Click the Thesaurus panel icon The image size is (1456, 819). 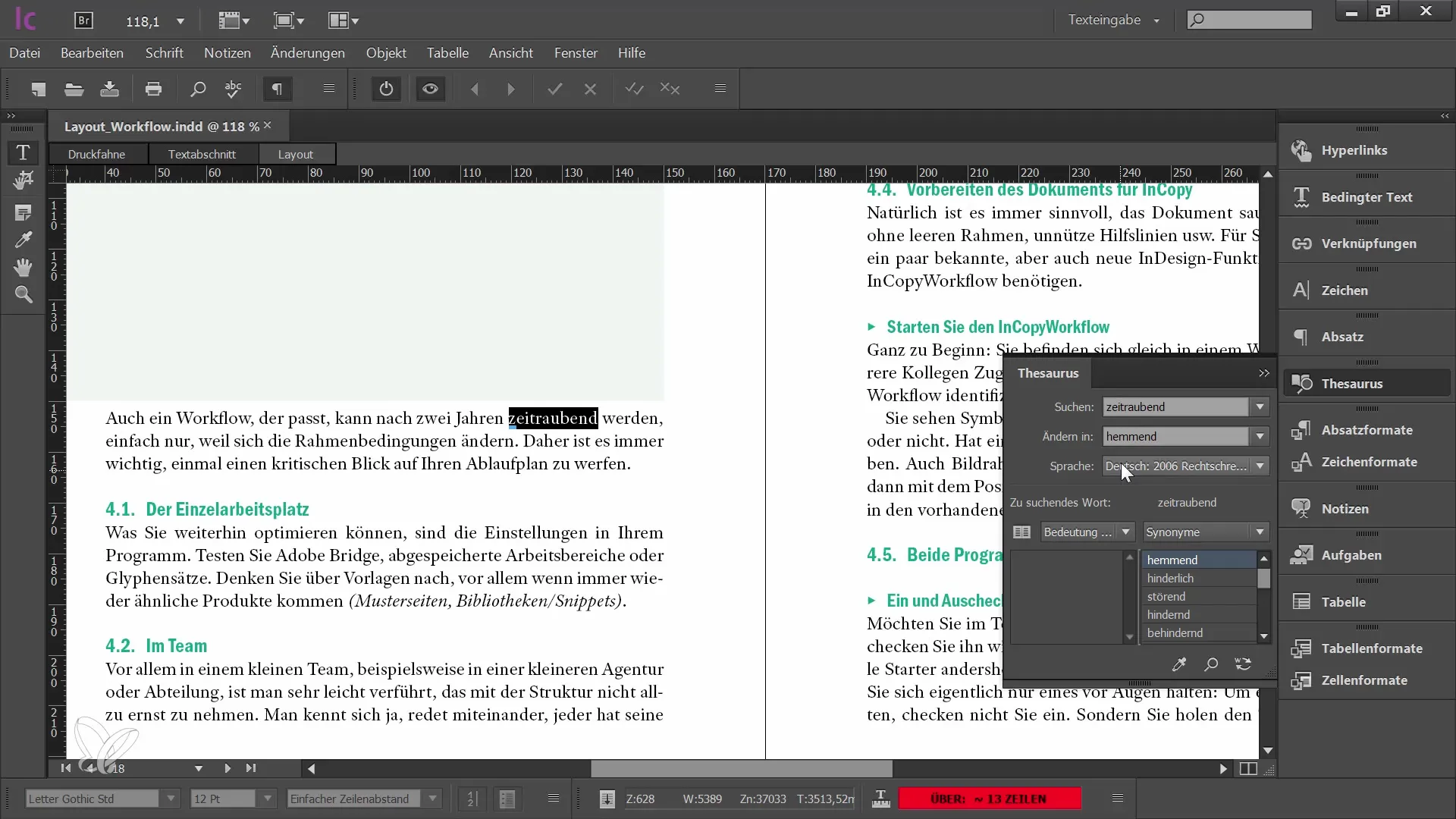tap(1301, 383)
